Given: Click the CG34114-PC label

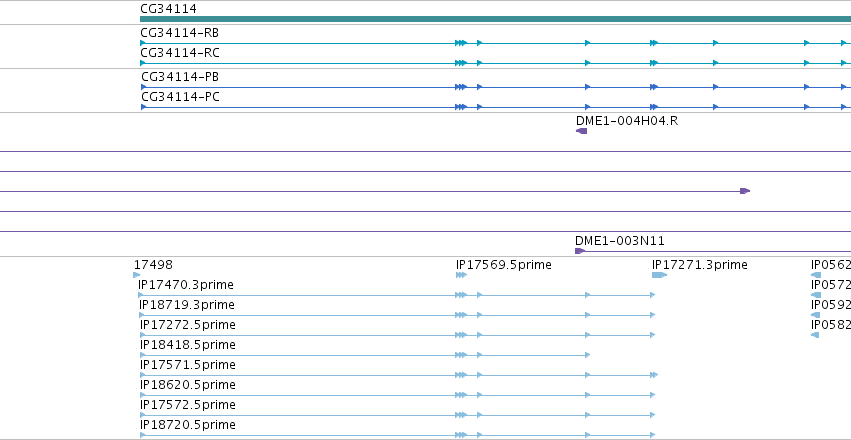Looking at the screenshot, I should (180, 97).
